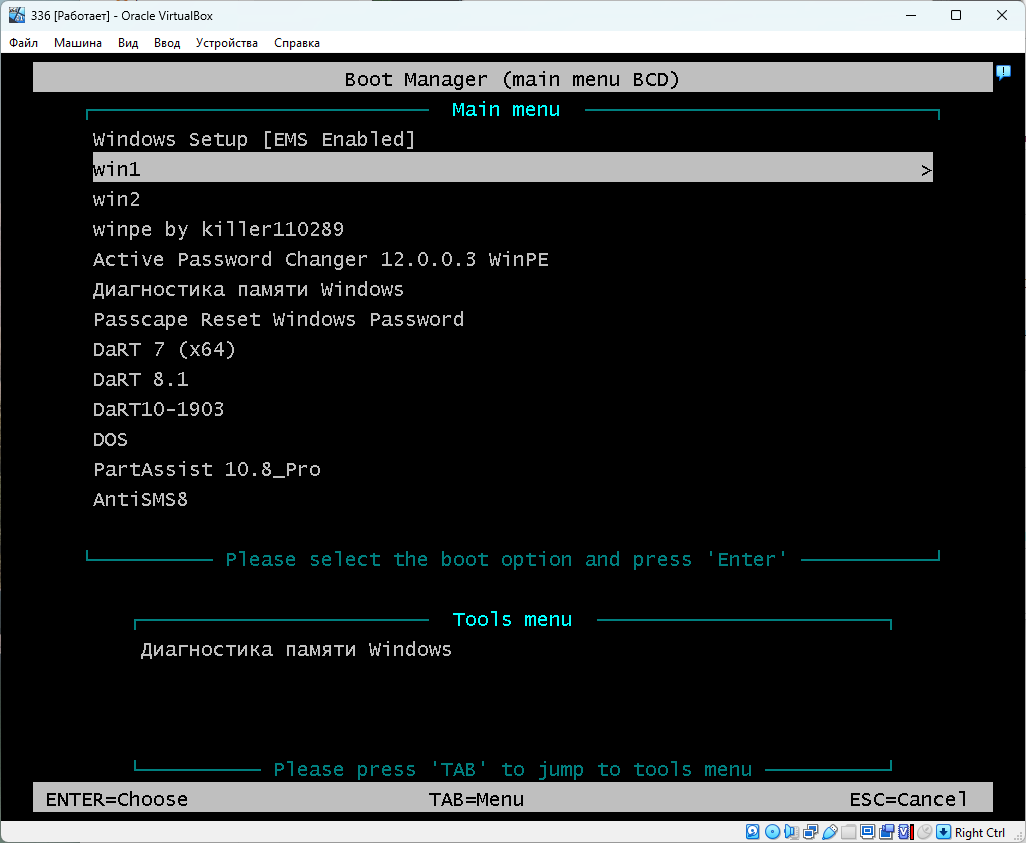Expand the Справка dropdown menu
The image size is (1026, 843).
296,43
